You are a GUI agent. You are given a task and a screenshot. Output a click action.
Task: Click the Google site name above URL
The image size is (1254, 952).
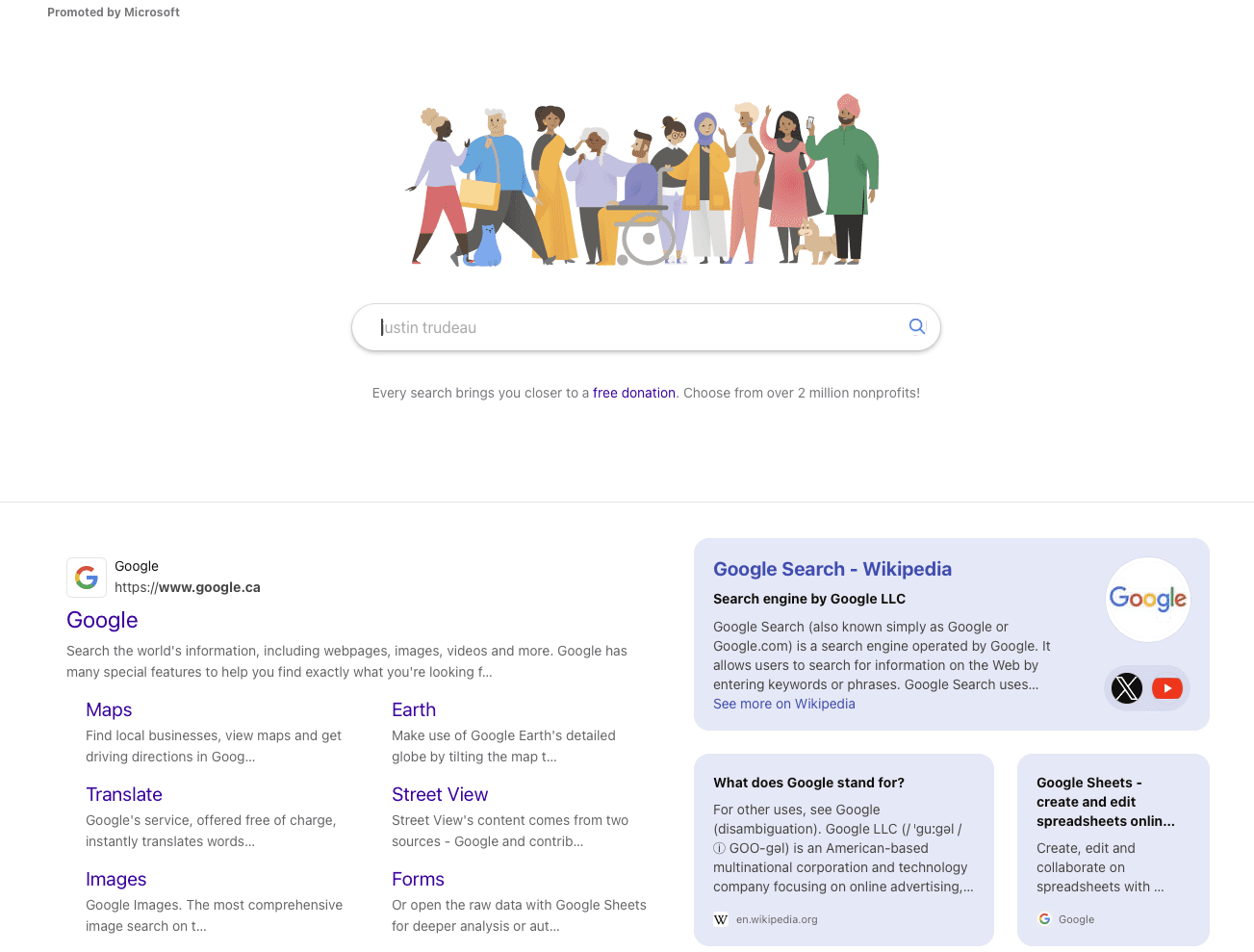point(137,566)
